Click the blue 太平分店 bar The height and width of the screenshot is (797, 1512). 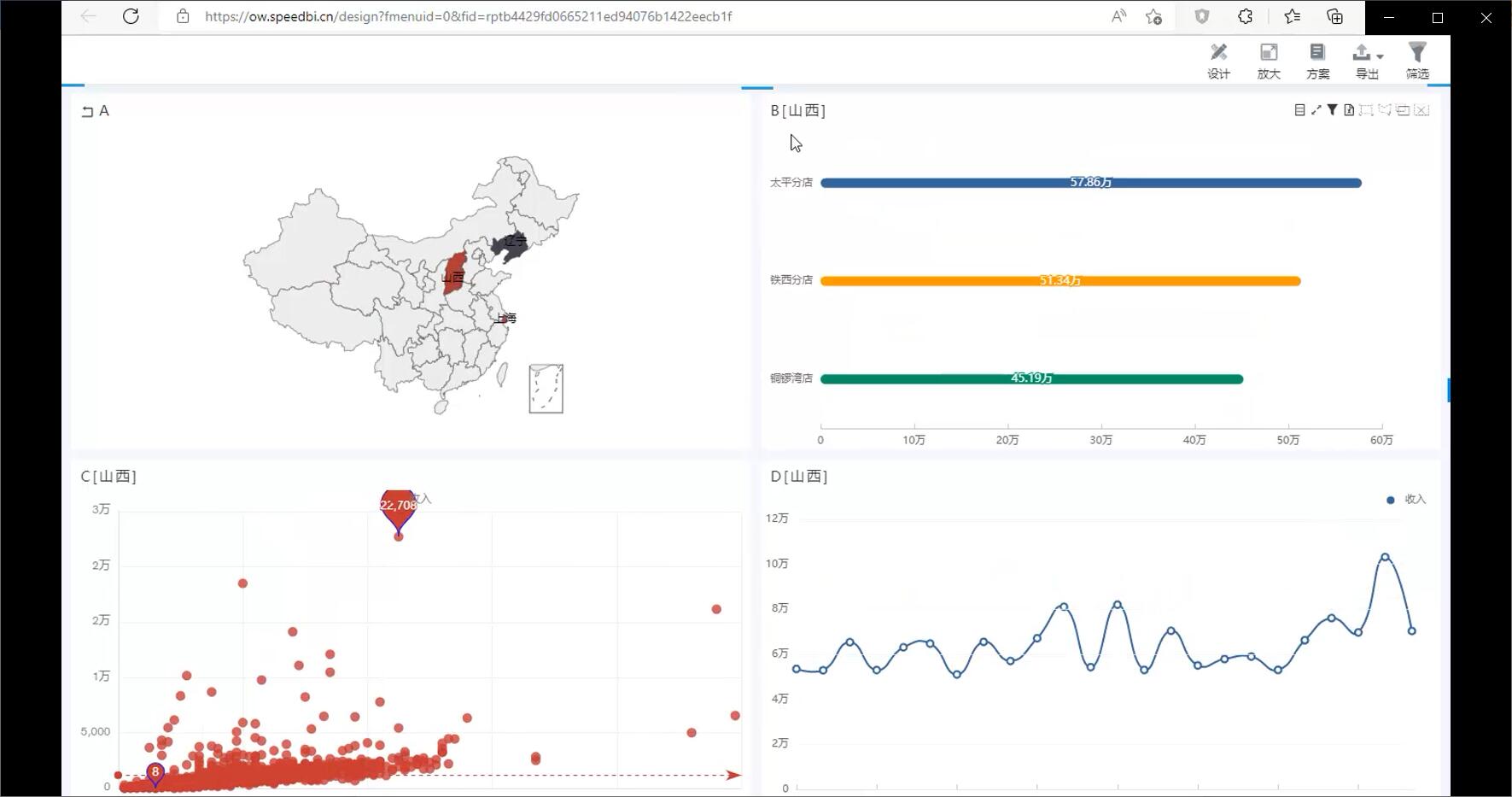[x=1090, y=183]
